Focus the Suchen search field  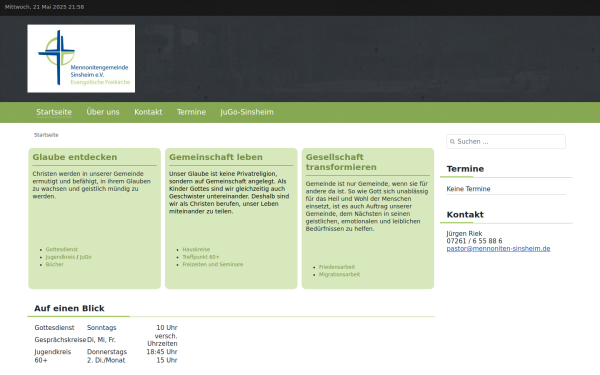click(506, 142)
